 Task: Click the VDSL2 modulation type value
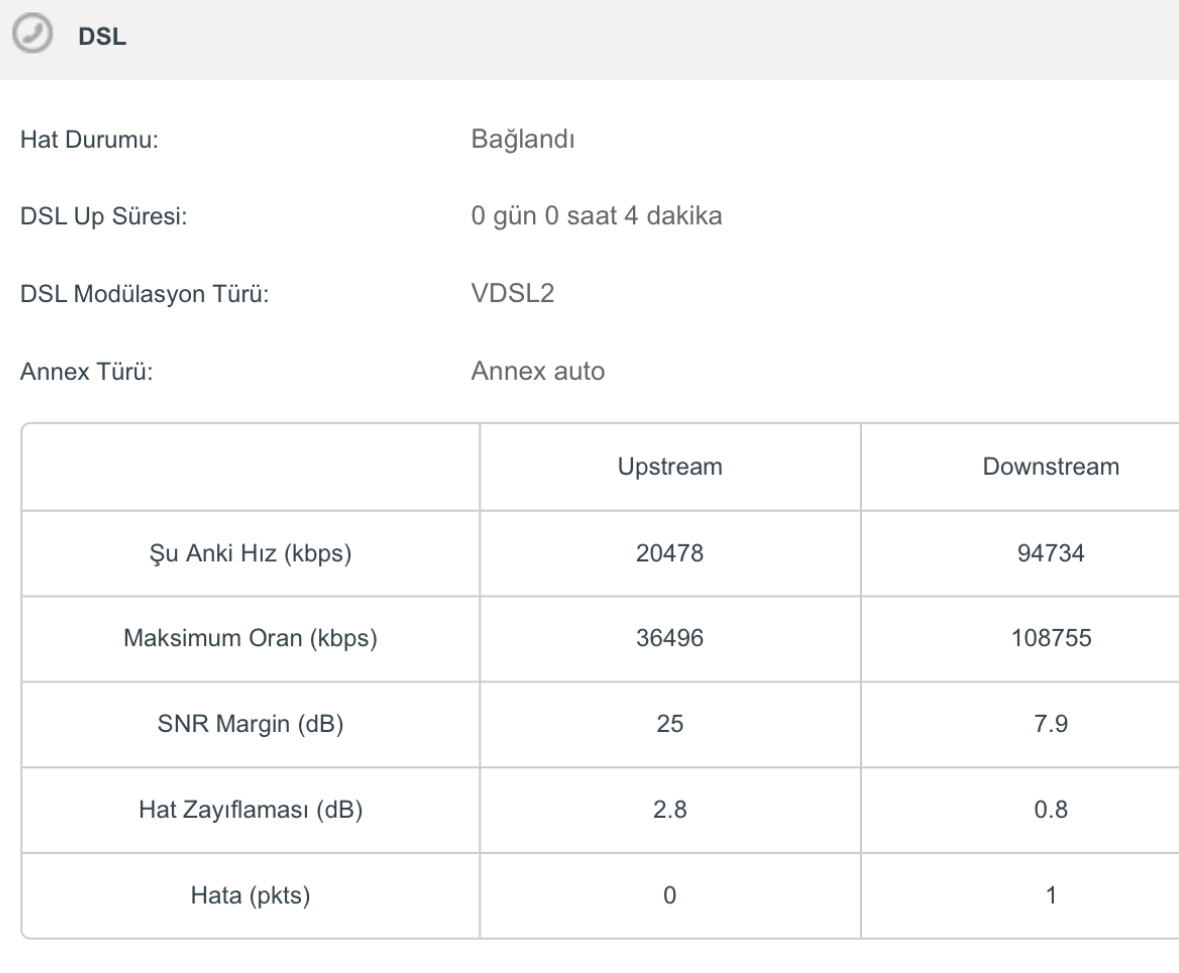[x=513, y=293]
